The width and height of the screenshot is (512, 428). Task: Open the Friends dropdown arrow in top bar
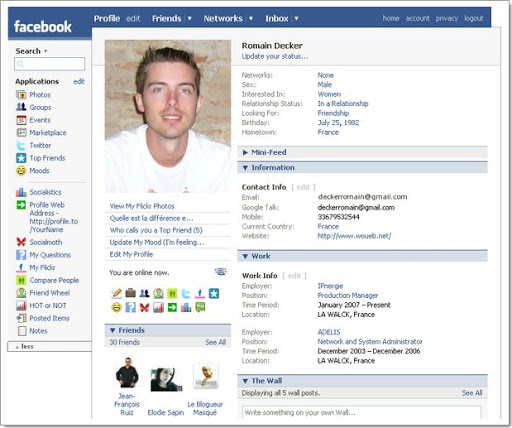click(189, 18)
